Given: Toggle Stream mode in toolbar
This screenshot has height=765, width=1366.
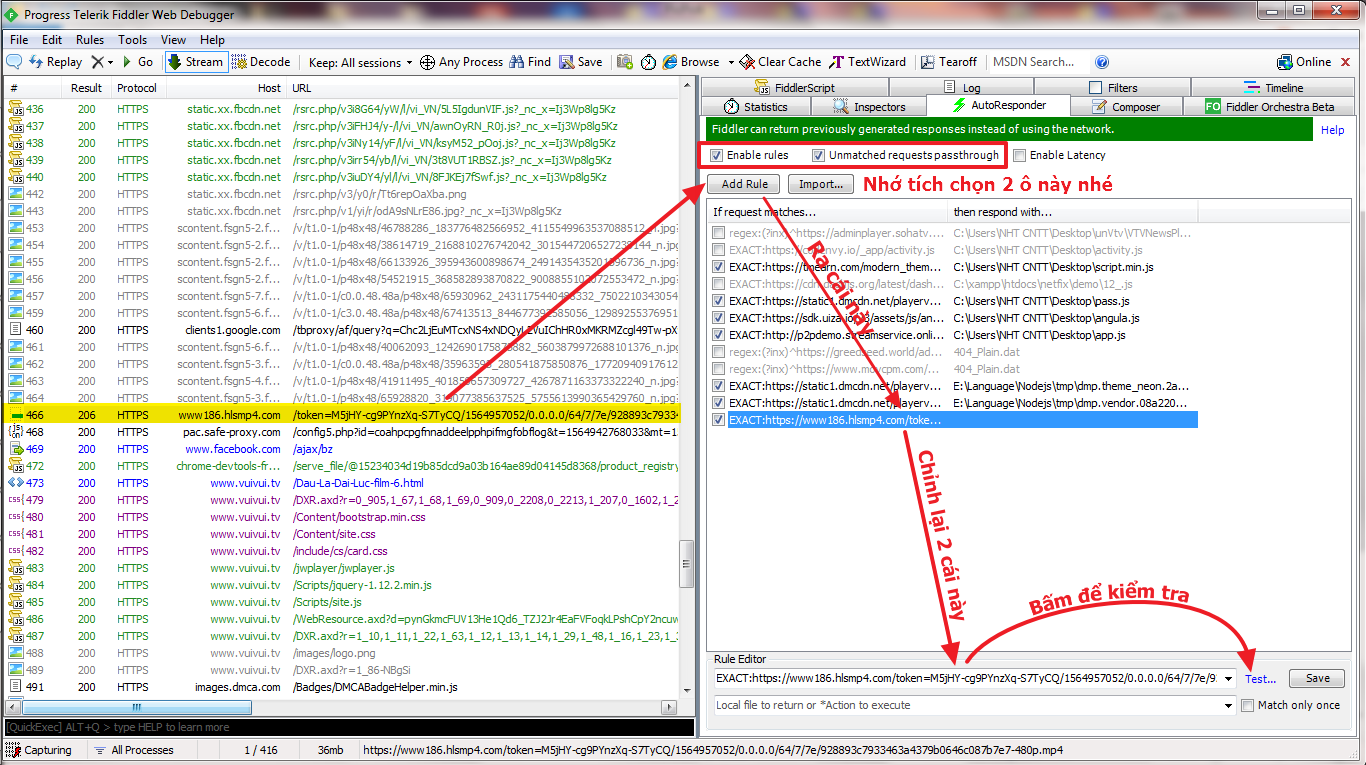Looking at the screenshot, I should pos(196,62).
